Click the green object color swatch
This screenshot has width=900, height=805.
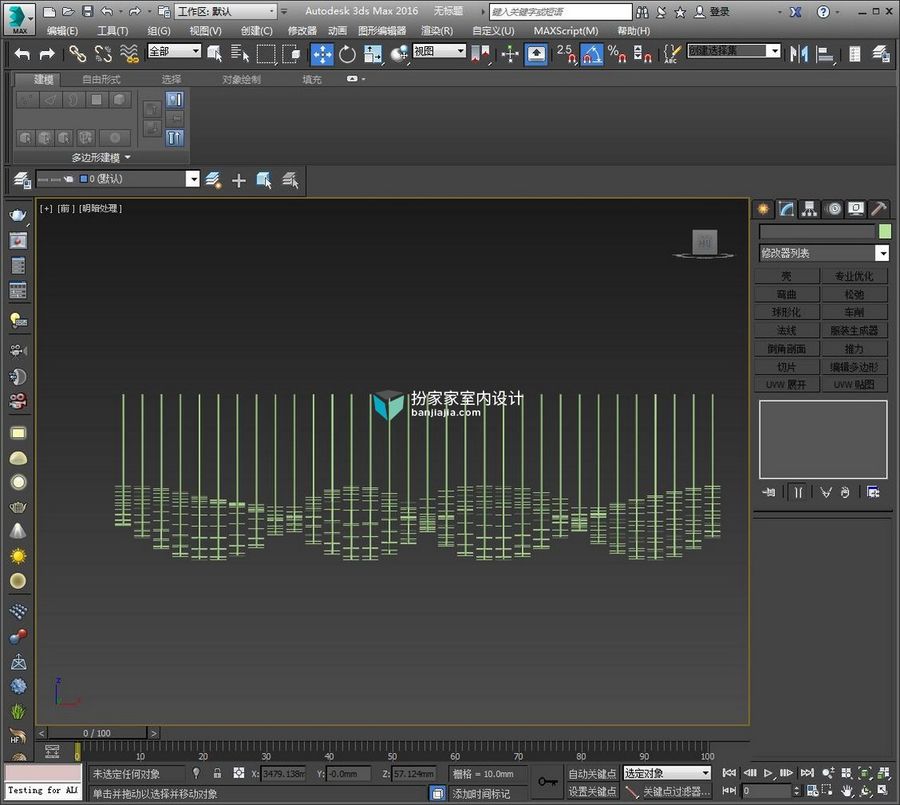(885, 231)
